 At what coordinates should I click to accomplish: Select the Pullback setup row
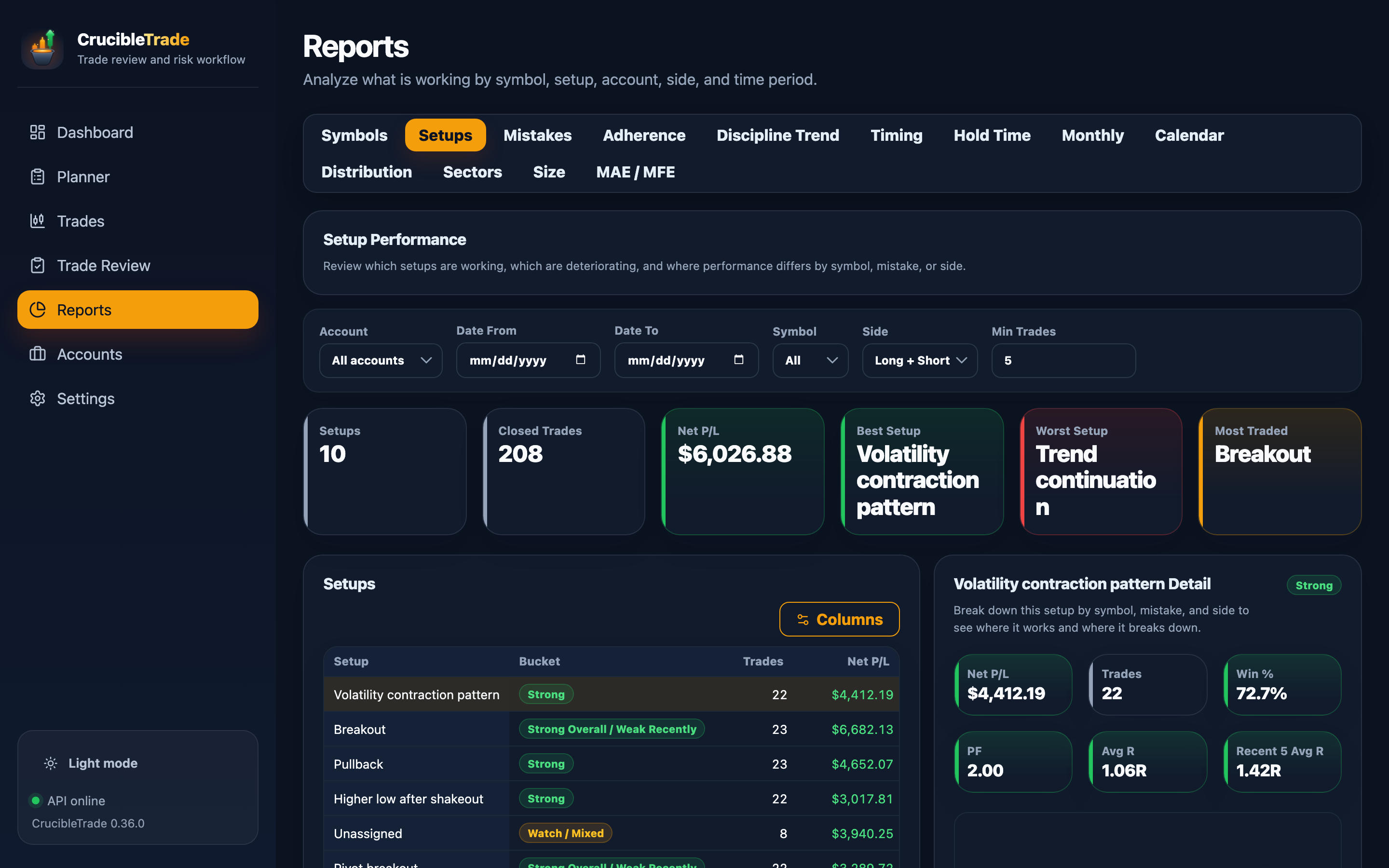[611, 764]
